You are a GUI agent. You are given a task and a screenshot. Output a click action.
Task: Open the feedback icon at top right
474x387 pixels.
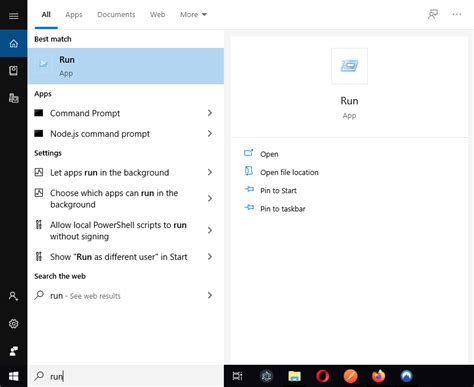click(x=433, y=14)
